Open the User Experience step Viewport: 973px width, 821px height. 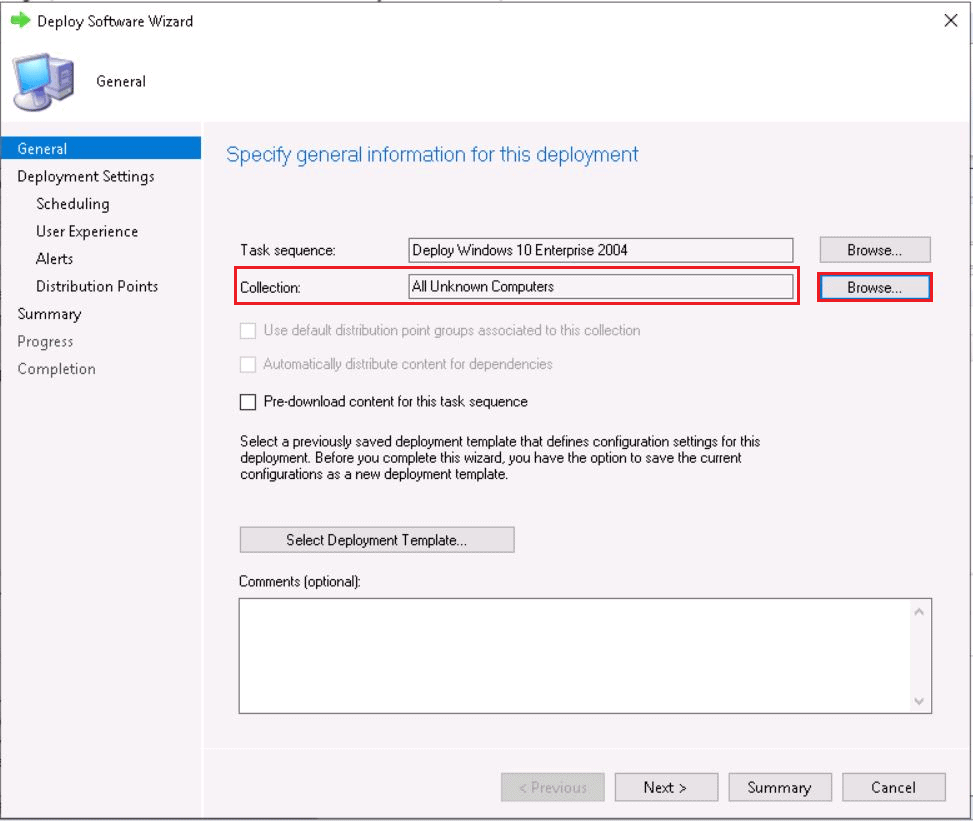pyautogui.click(x=87, y=232)
